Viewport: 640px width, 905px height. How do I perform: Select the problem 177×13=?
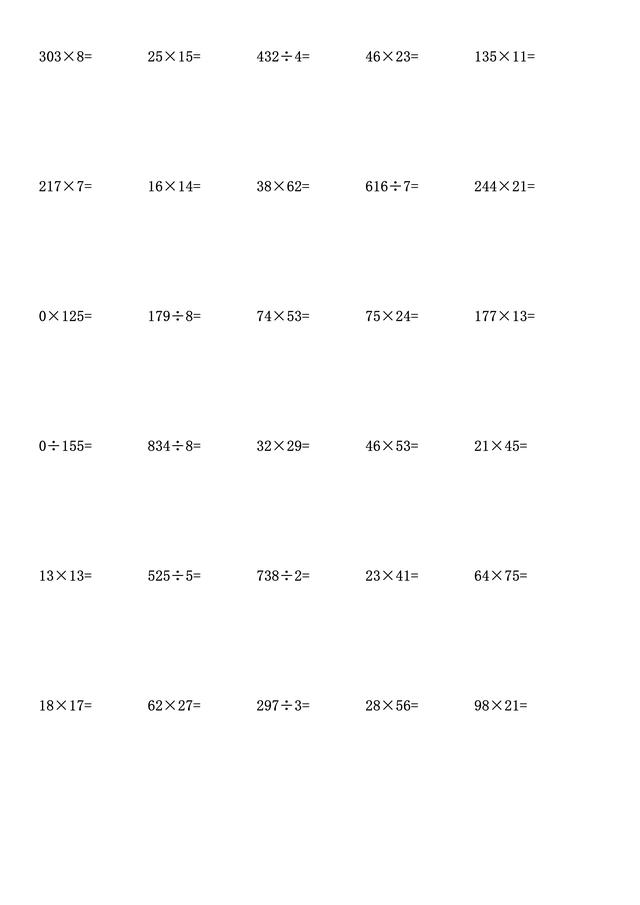504,316
